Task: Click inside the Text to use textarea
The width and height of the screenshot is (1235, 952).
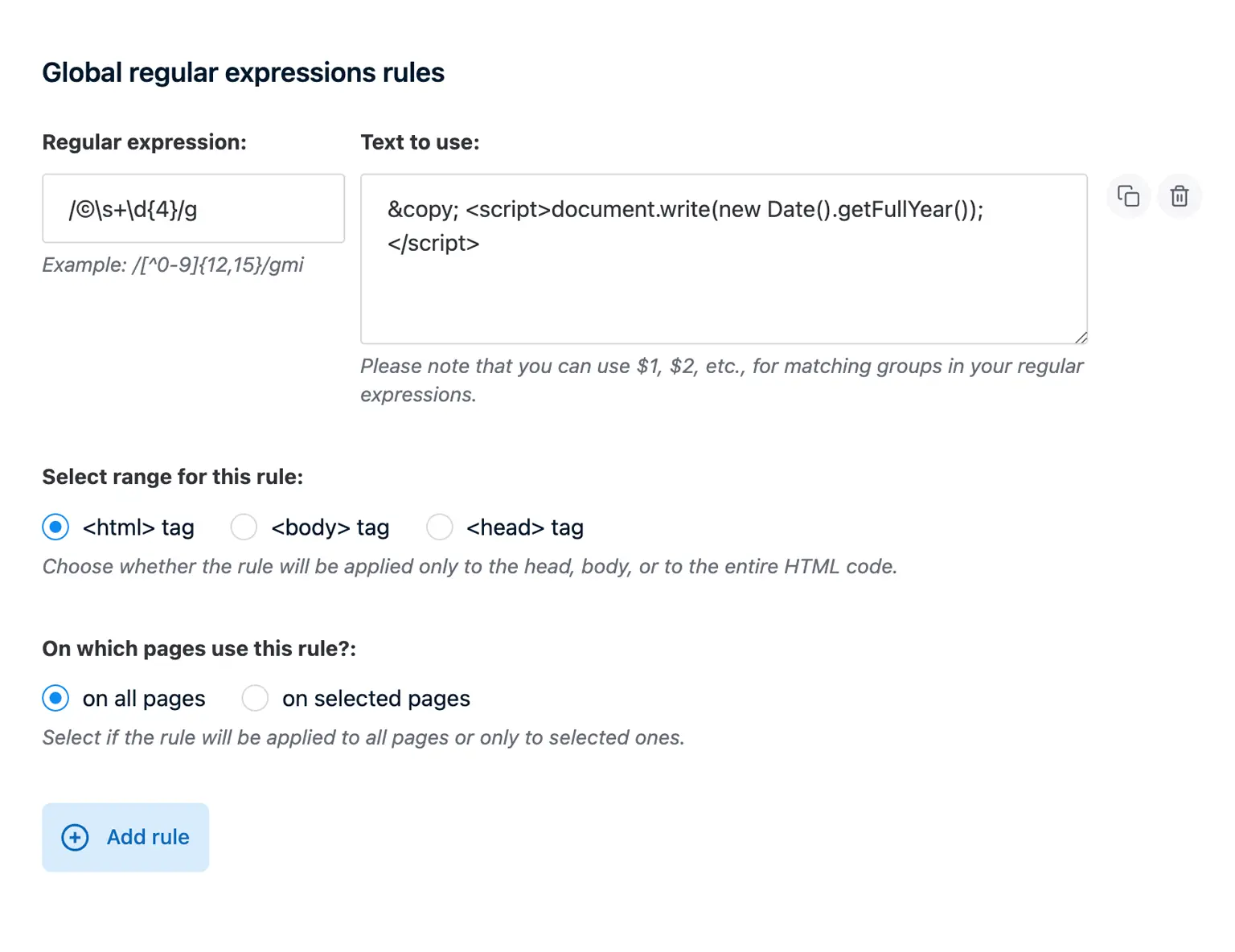Action: (x=724, y=257)
